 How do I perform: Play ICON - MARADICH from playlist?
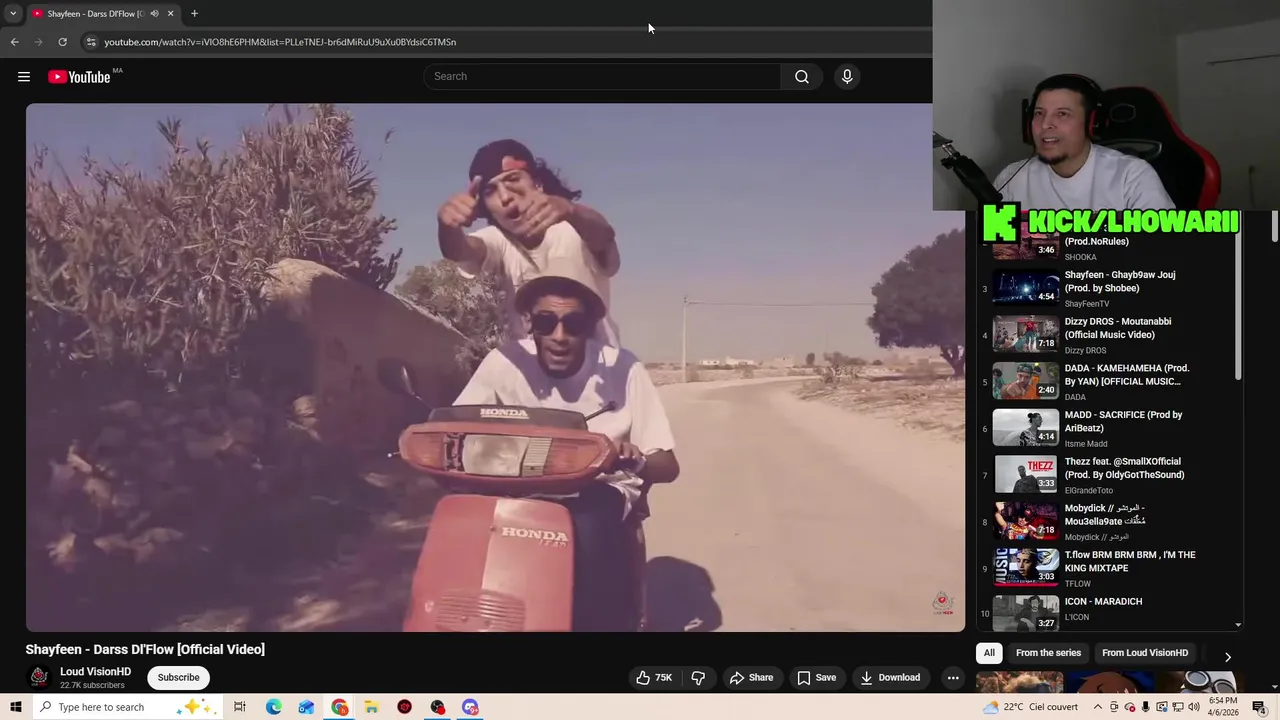click(x=1108, y=613)
